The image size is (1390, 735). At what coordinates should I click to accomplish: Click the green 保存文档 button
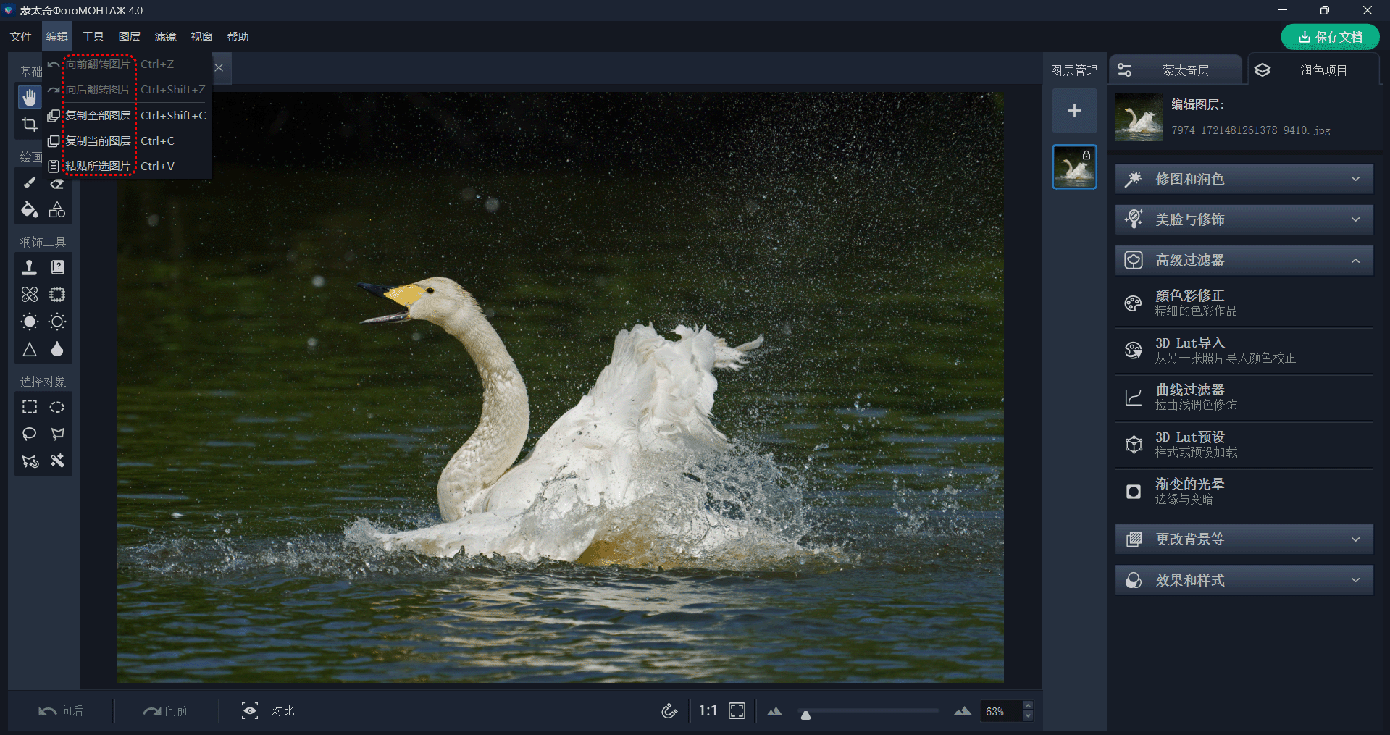coord(1329,37)
